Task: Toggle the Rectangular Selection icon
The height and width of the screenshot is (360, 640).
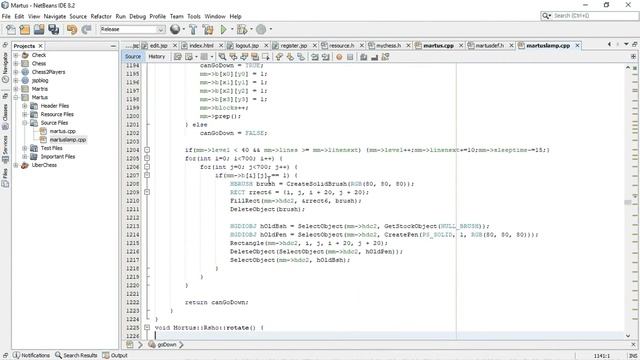Action: (x=266, y=57)
